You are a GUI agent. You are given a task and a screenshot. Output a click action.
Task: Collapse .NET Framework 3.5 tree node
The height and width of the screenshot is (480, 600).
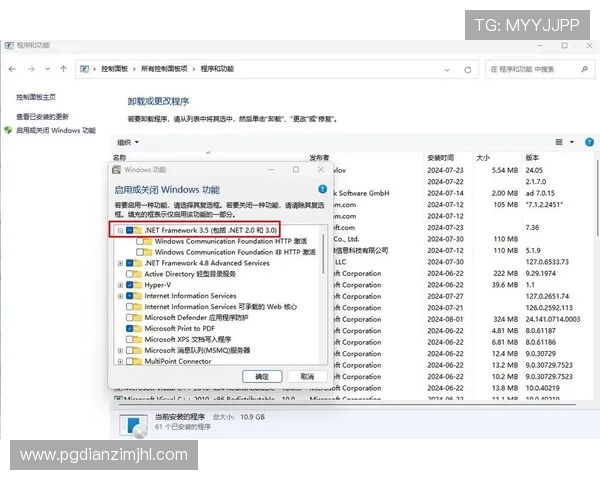click(x=120, y=230)
